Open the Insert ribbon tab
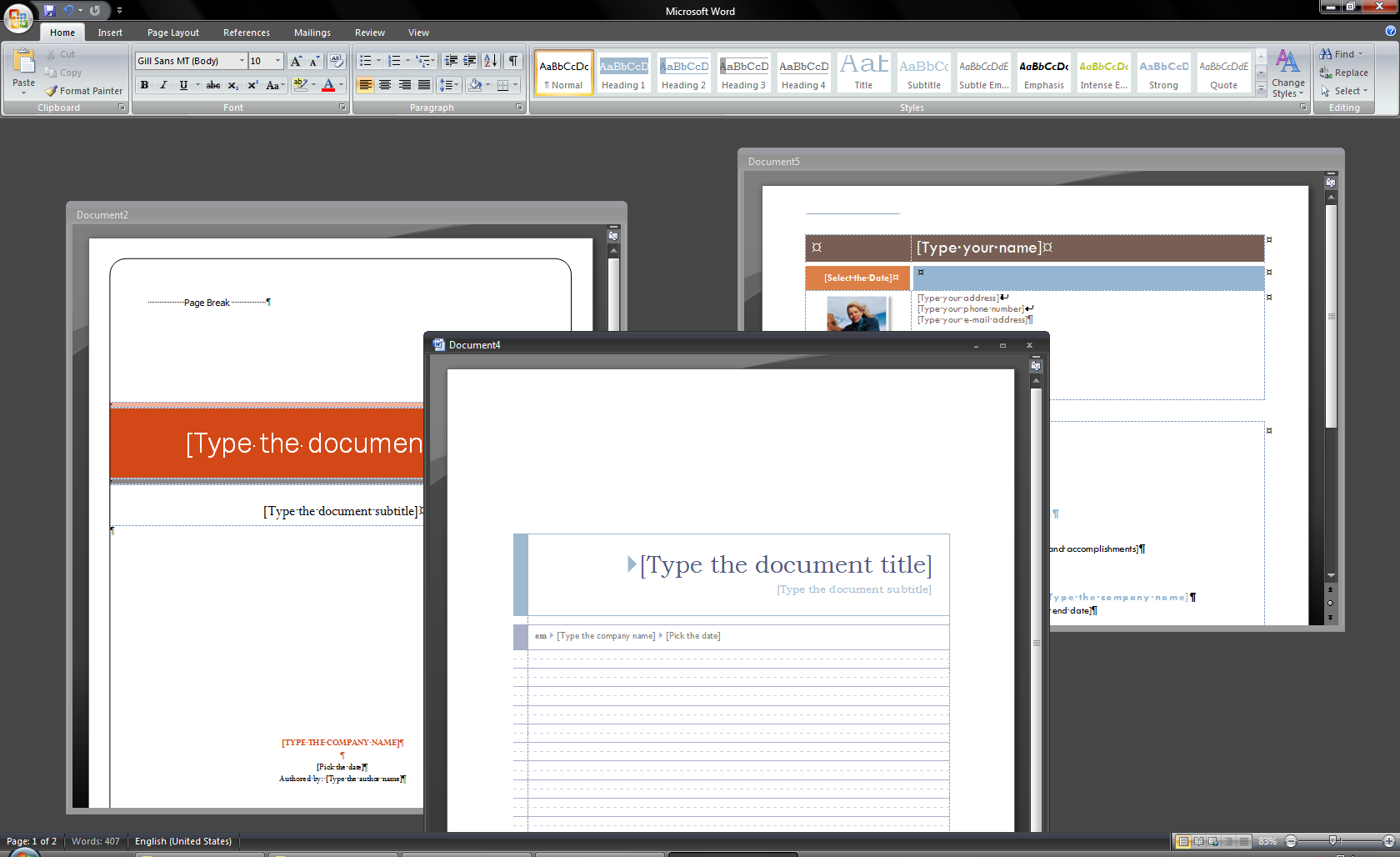The height and width of the screenshot is (857, 1400). click(110, 33)
